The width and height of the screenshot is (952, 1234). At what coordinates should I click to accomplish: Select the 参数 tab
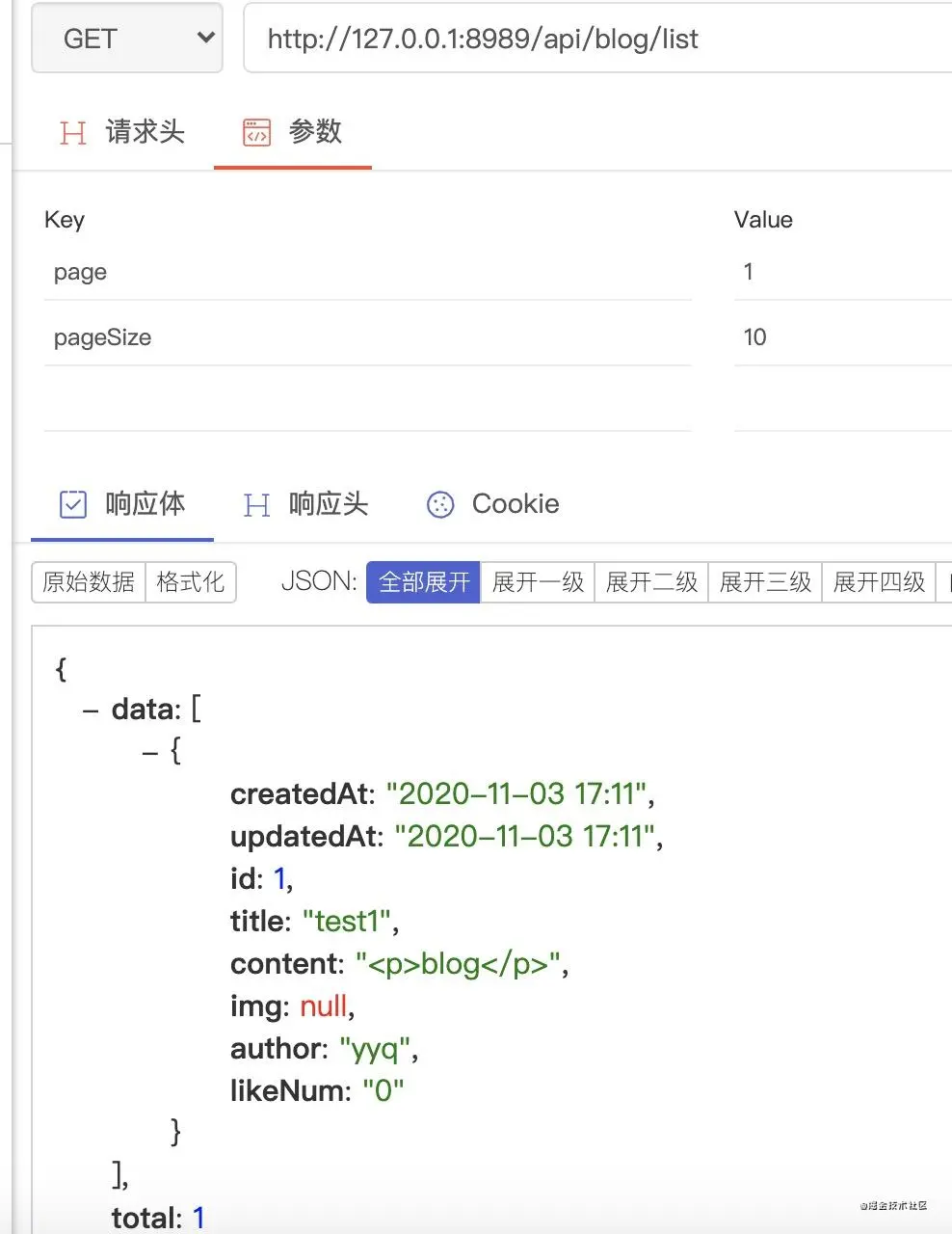click(315, 132)
